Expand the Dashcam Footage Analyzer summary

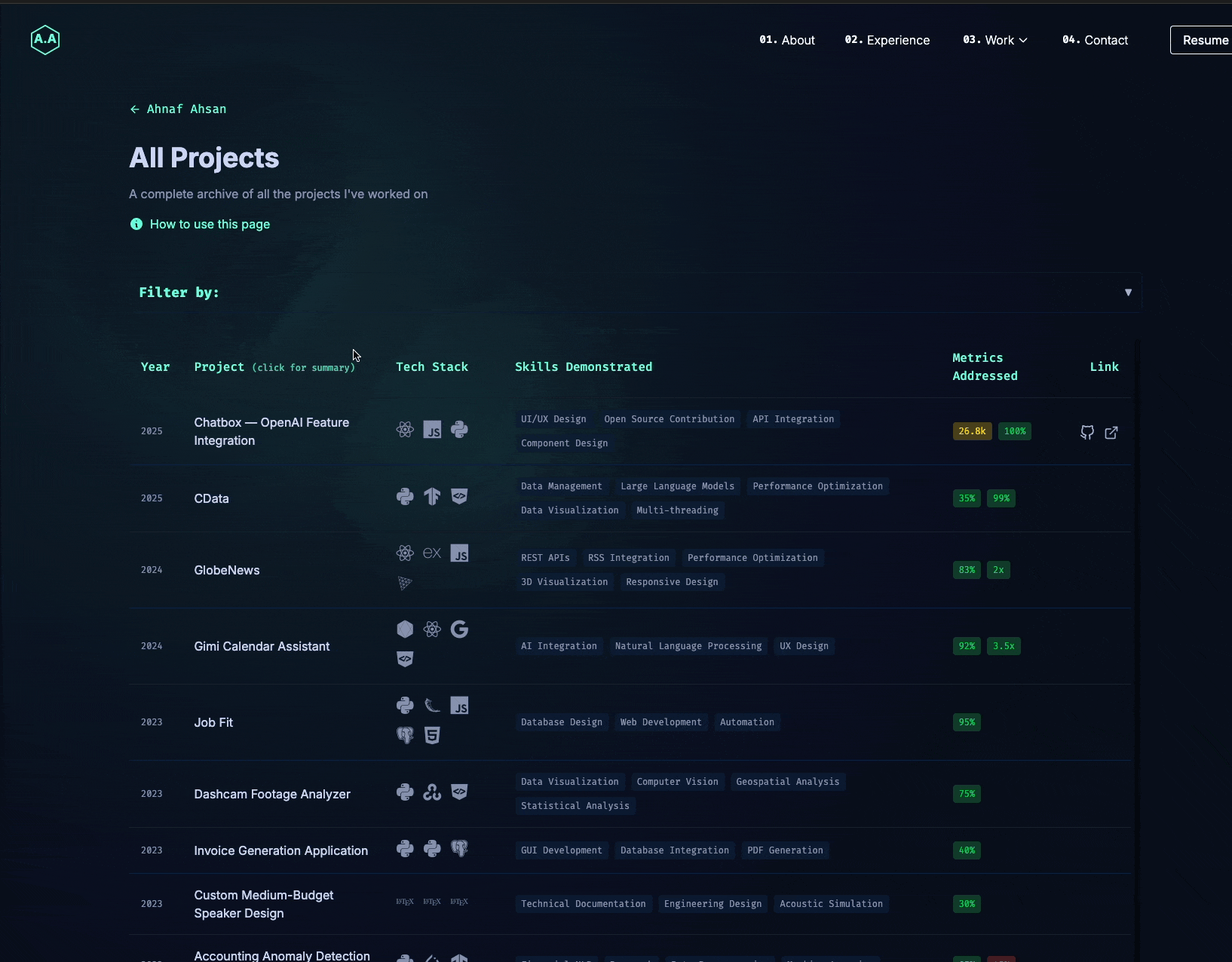point(272,794)
